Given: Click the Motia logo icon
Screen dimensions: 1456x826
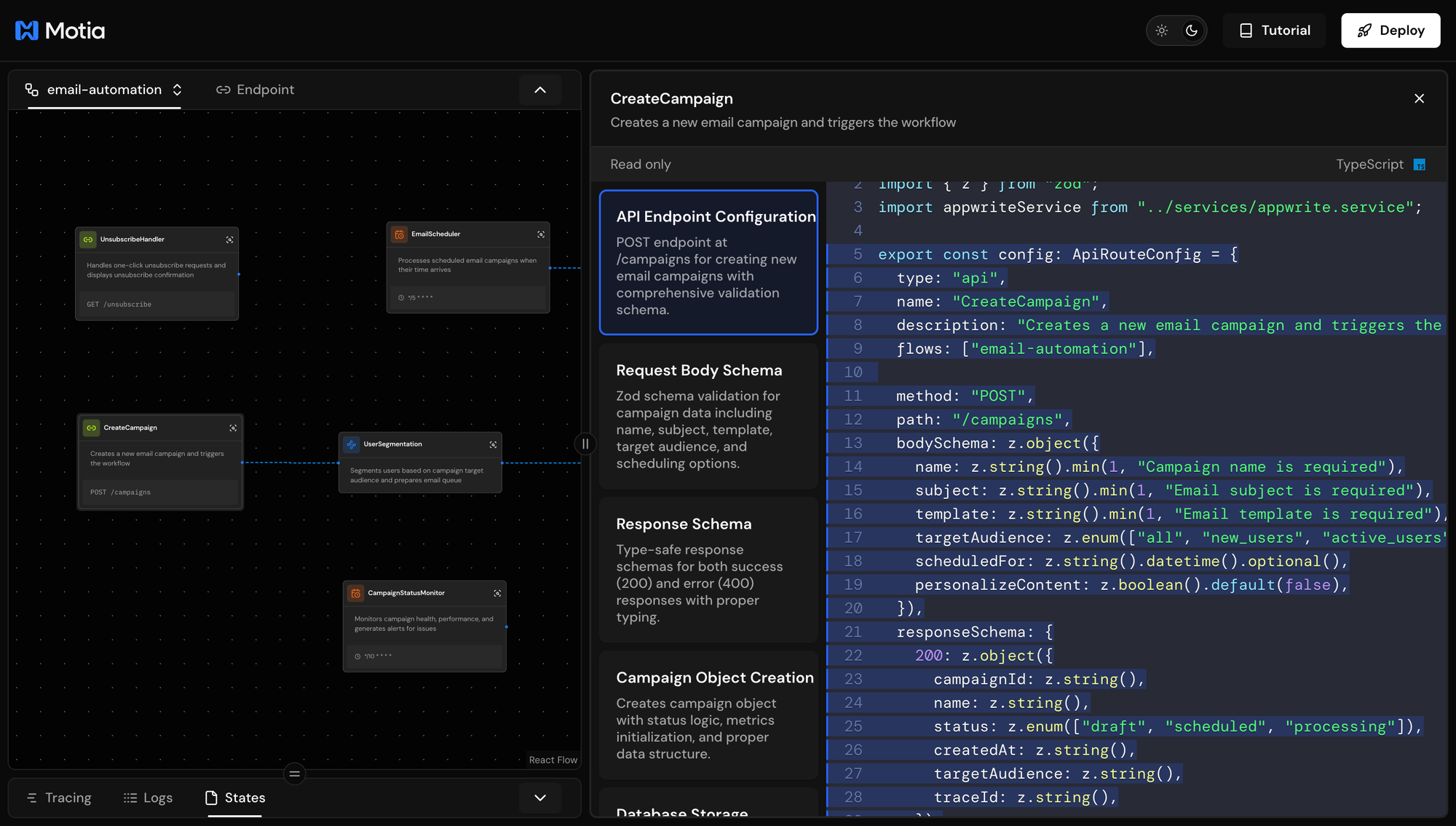Looking at the screenshot, I should pos(27,31).
